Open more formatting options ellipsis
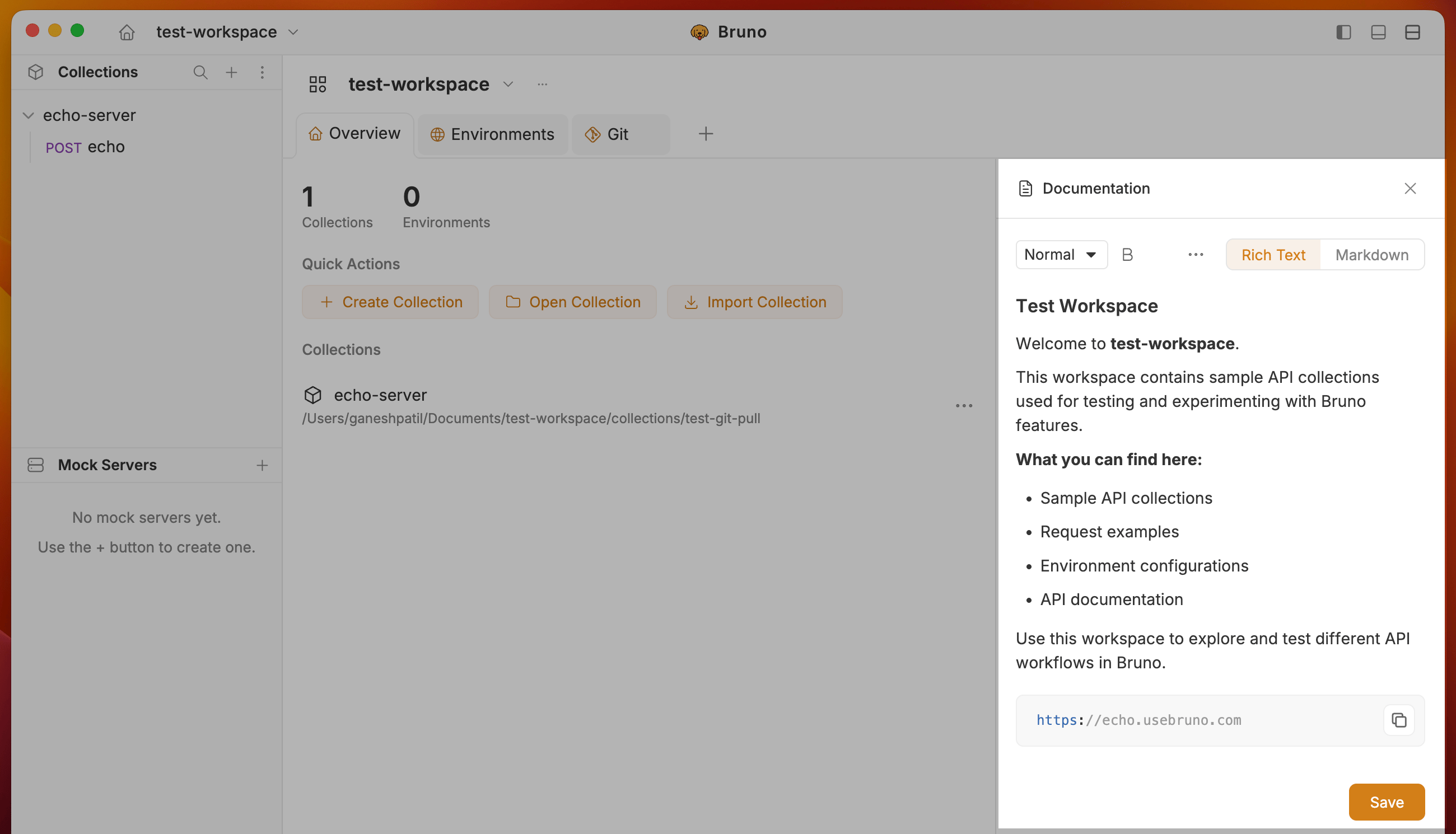The image size is (1456, 834). (1196, 255)
